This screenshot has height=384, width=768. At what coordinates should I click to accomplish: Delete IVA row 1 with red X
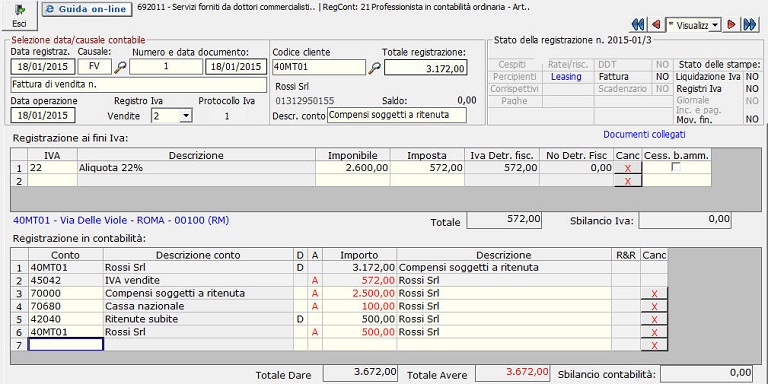[x=627, y=168]
